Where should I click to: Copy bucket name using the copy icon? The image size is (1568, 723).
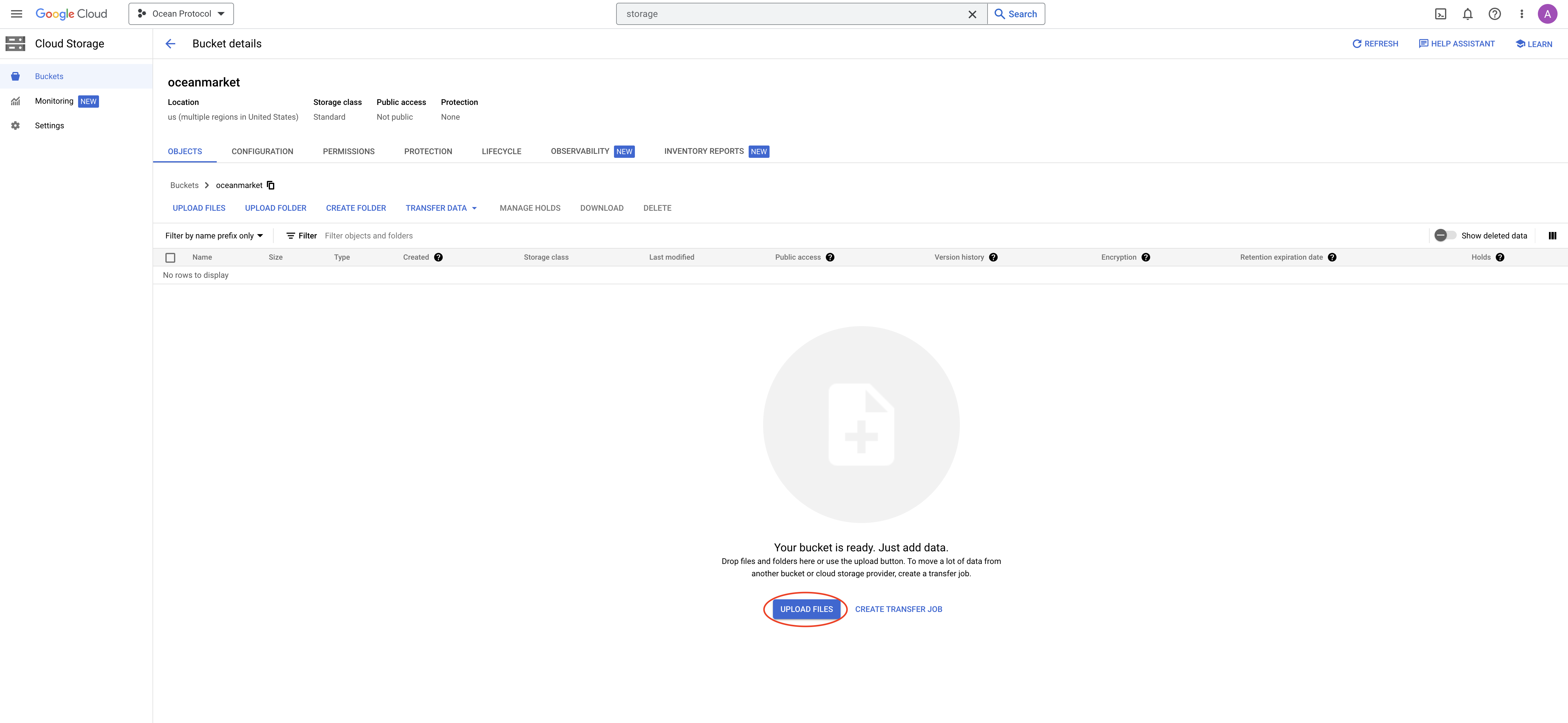(271, 185)
